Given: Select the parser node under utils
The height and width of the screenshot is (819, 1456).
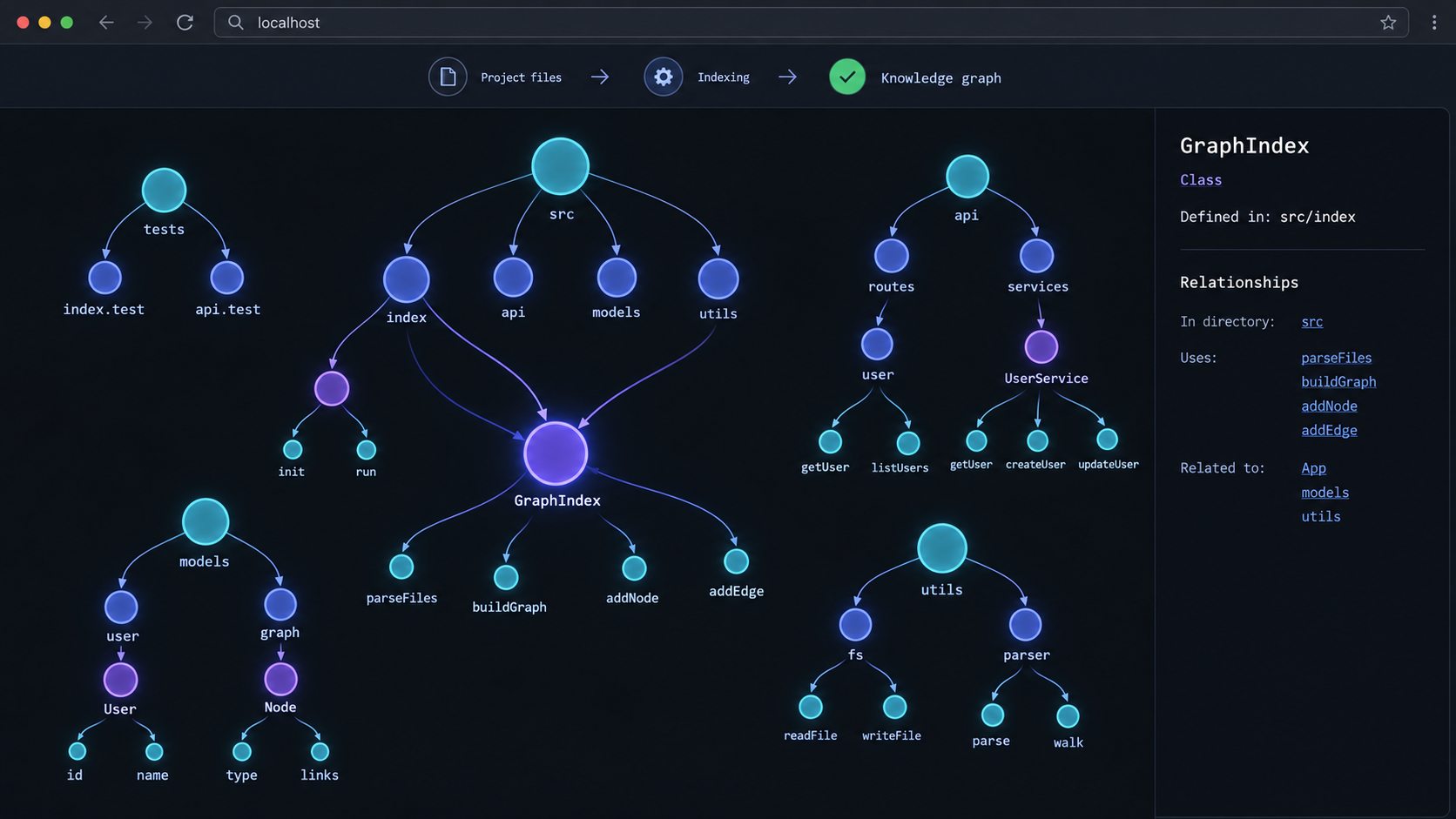Looking at the screenshot, I should [1025, 624].
